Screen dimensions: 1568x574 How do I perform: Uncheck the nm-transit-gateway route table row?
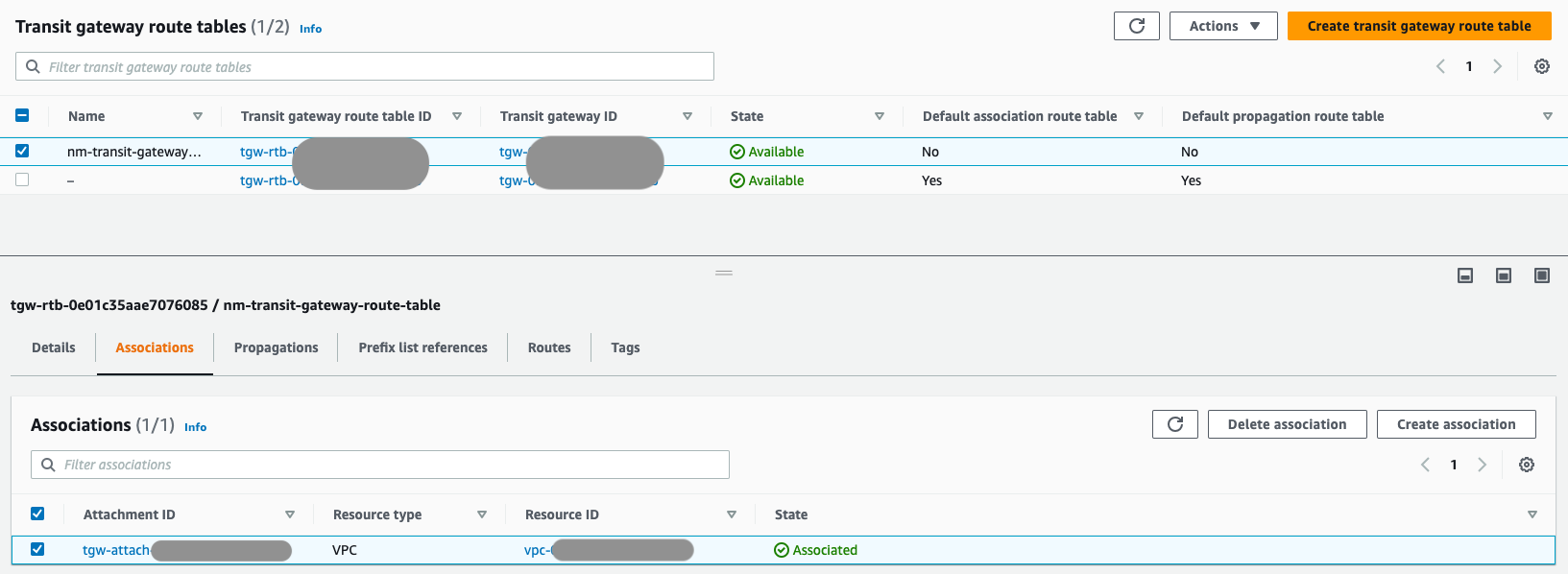22,151
